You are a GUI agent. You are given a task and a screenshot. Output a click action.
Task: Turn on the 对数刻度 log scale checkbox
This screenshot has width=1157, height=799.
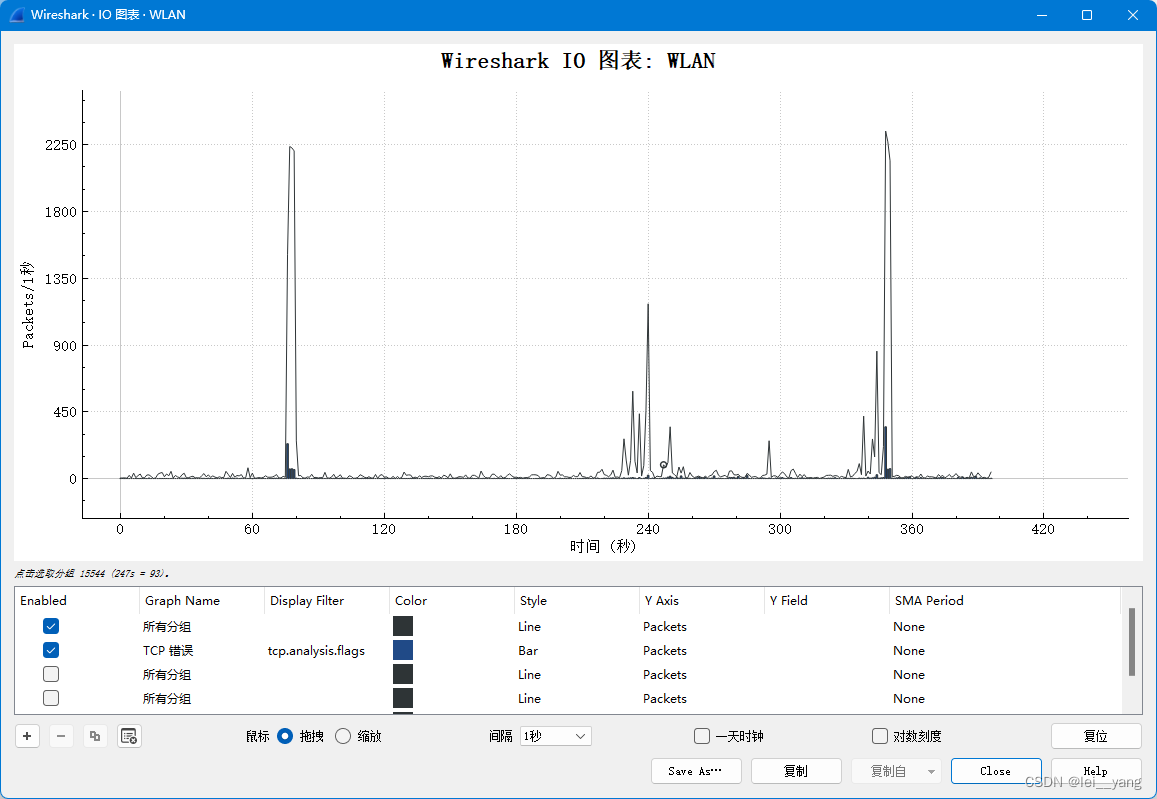[x=880, y=736]
